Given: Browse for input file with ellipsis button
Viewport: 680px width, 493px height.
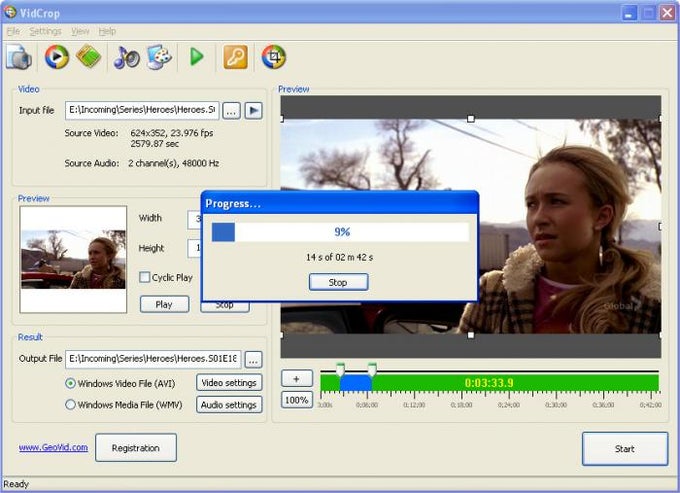Looking at the screenshot, I should pos(232,111).
